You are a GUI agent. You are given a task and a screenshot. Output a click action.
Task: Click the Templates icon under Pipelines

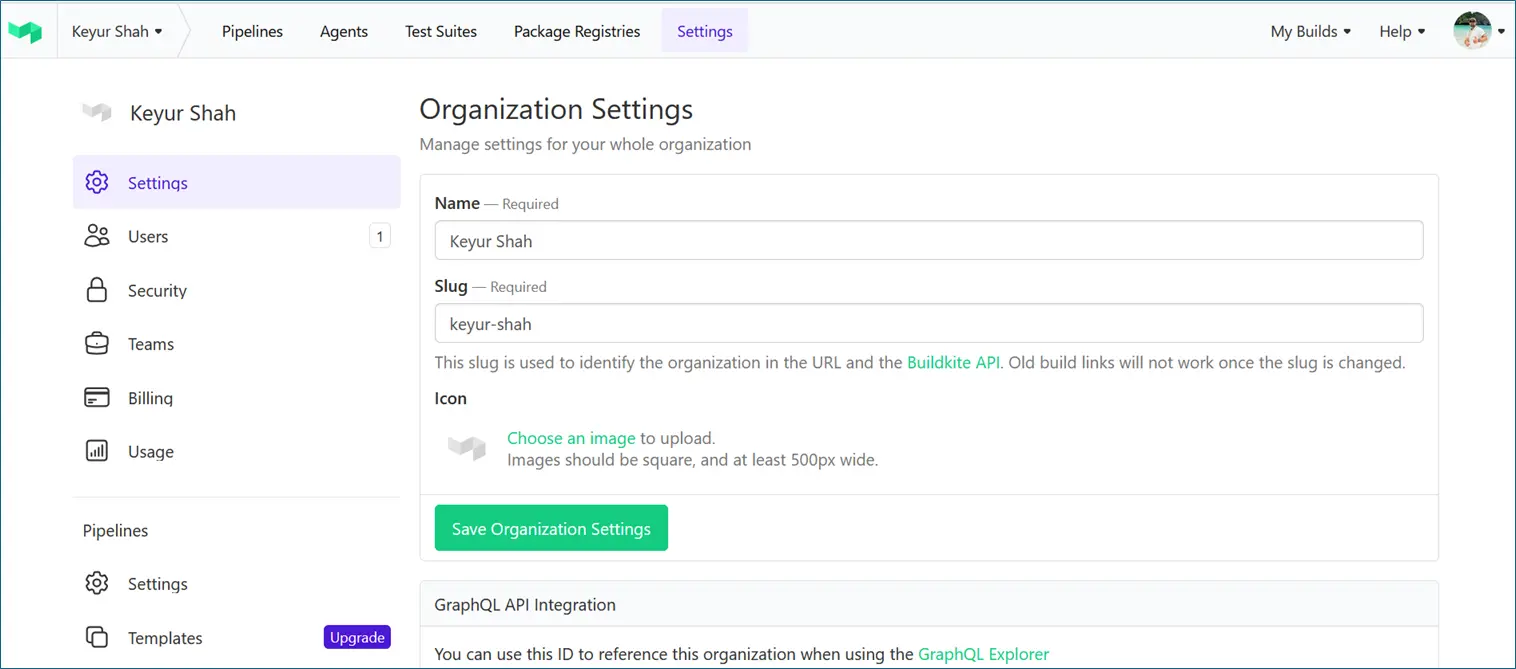click(96, 637)
